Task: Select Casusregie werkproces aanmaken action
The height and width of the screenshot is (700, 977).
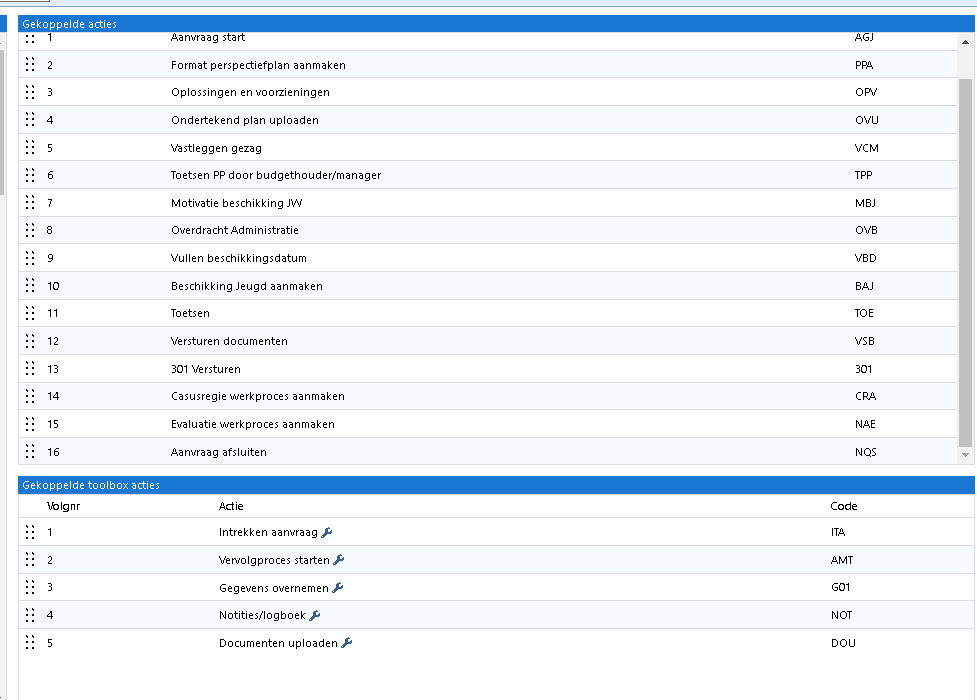Action: tap(258, 396)
